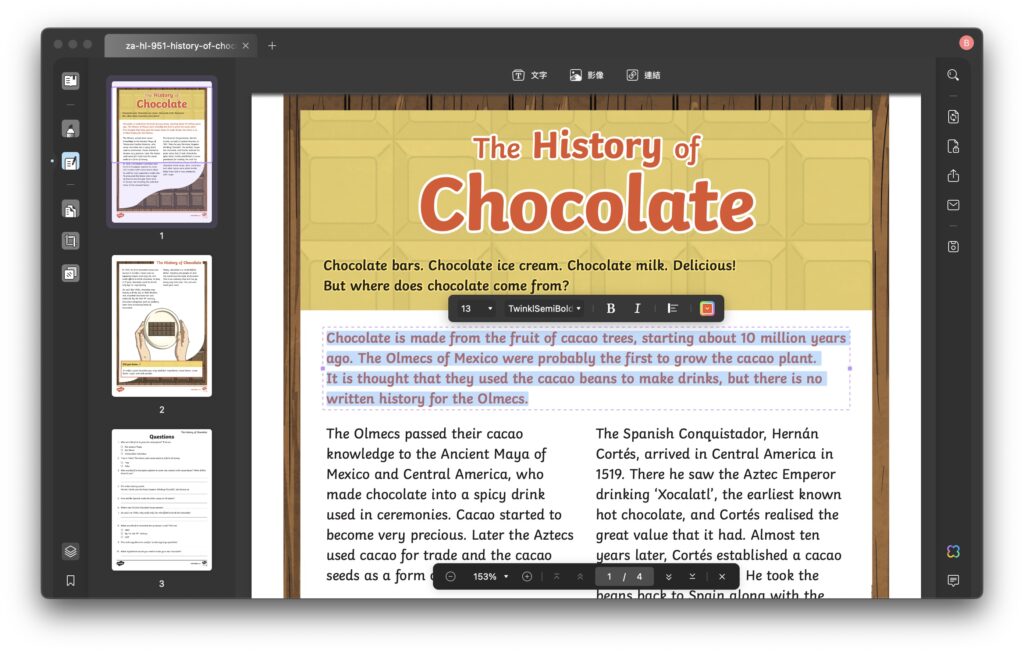This screenshot has height=653, width=1024.
Task: Open the TwinklSemiBold font dropdown
Action: (544, 308)
